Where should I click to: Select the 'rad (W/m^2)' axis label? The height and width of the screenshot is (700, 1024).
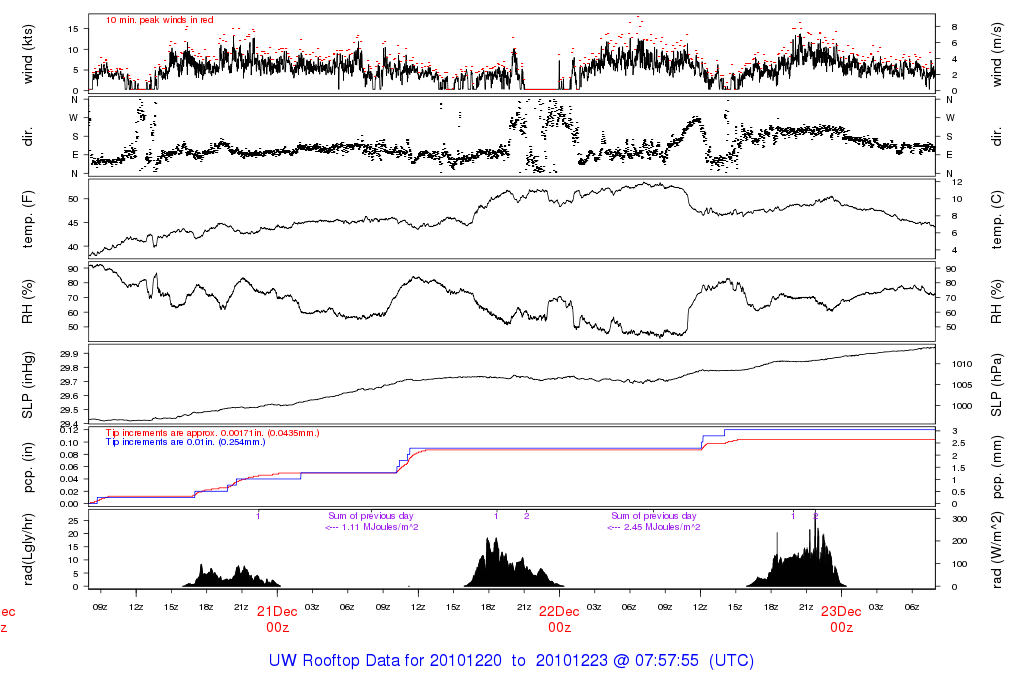point(997,550)
